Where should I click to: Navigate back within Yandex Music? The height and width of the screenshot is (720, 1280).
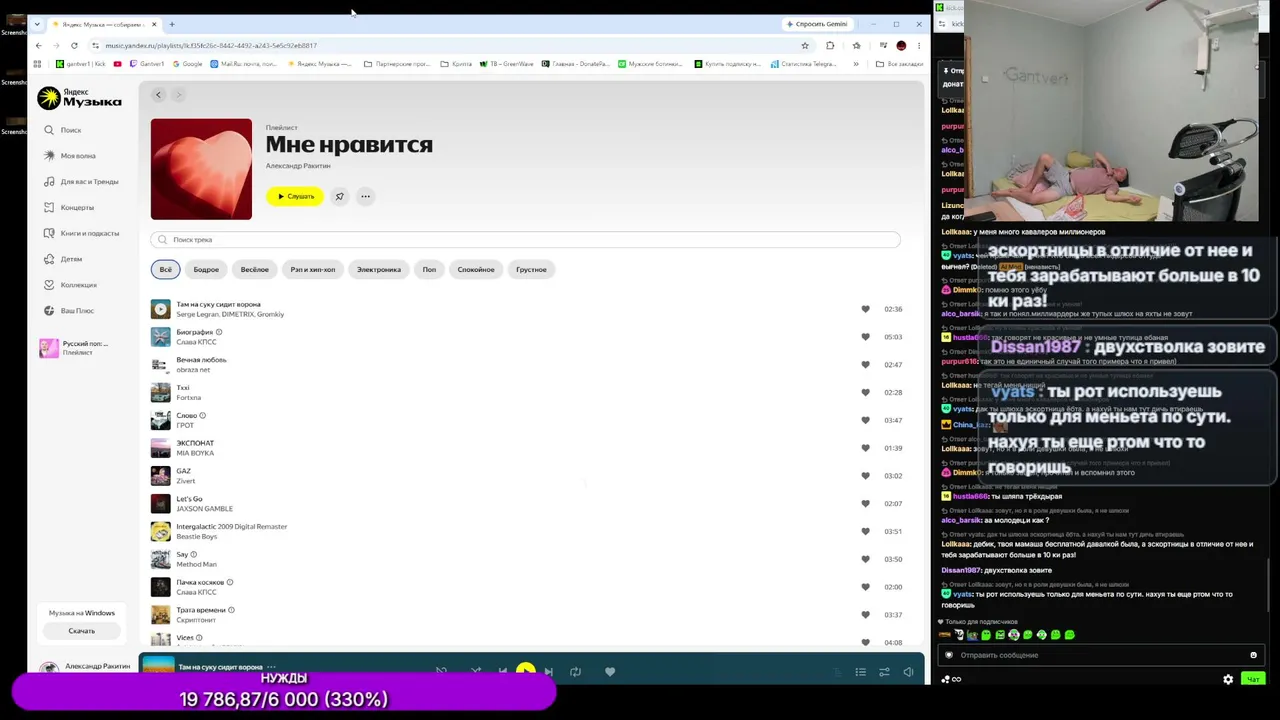158,95
